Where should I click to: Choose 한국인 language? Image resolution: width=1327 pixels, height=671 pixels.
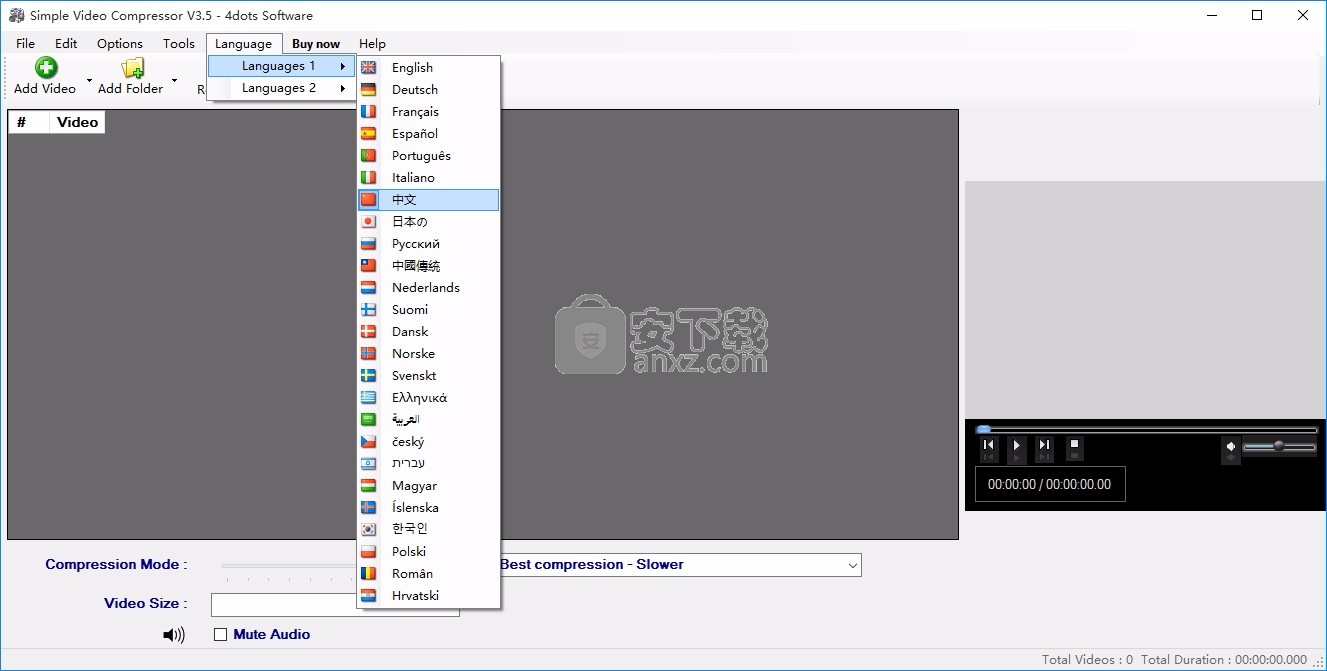tap(428, 529)
